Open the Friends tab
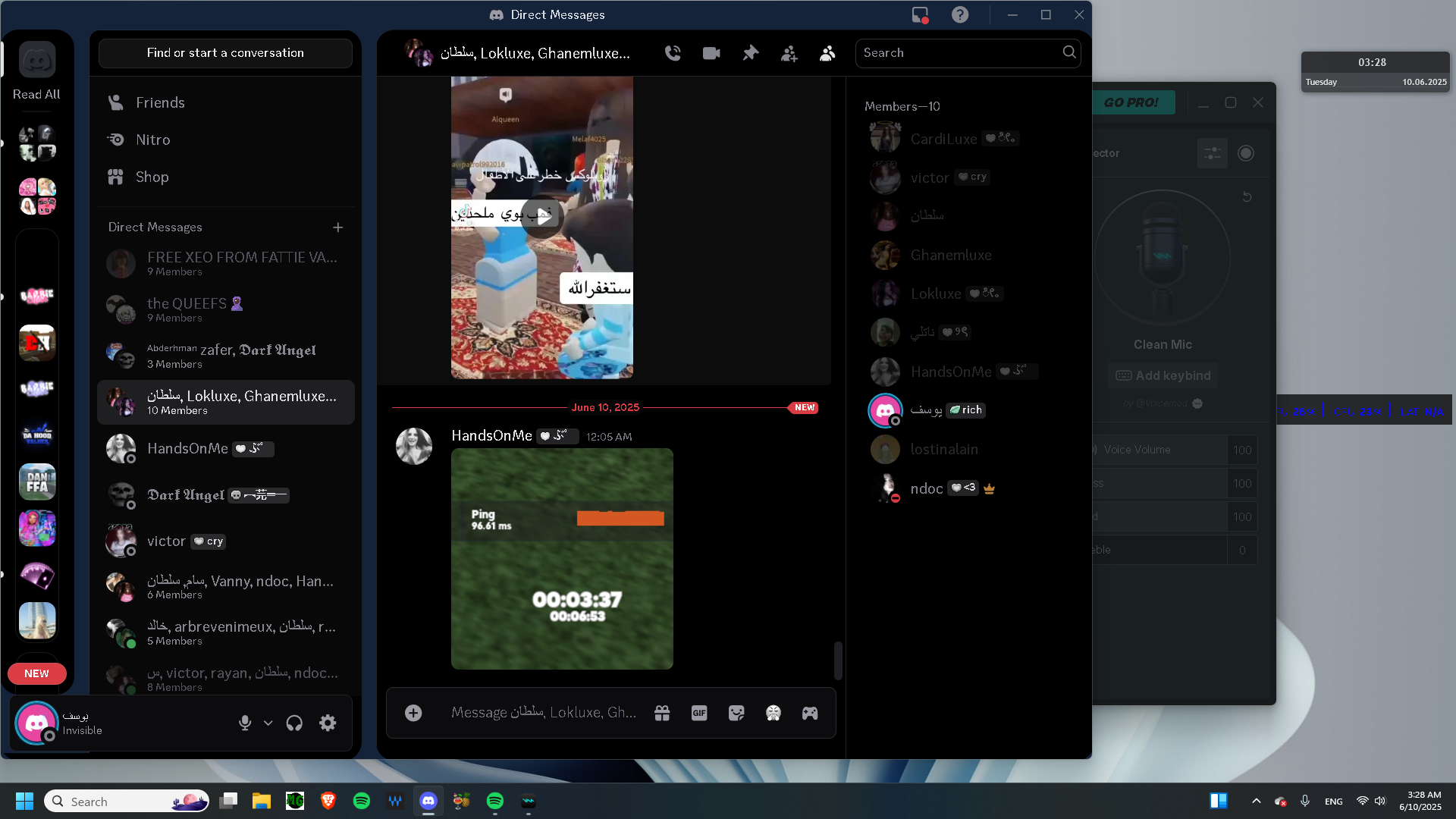Viewport: 1456px width, 819px height. (160, 102)
